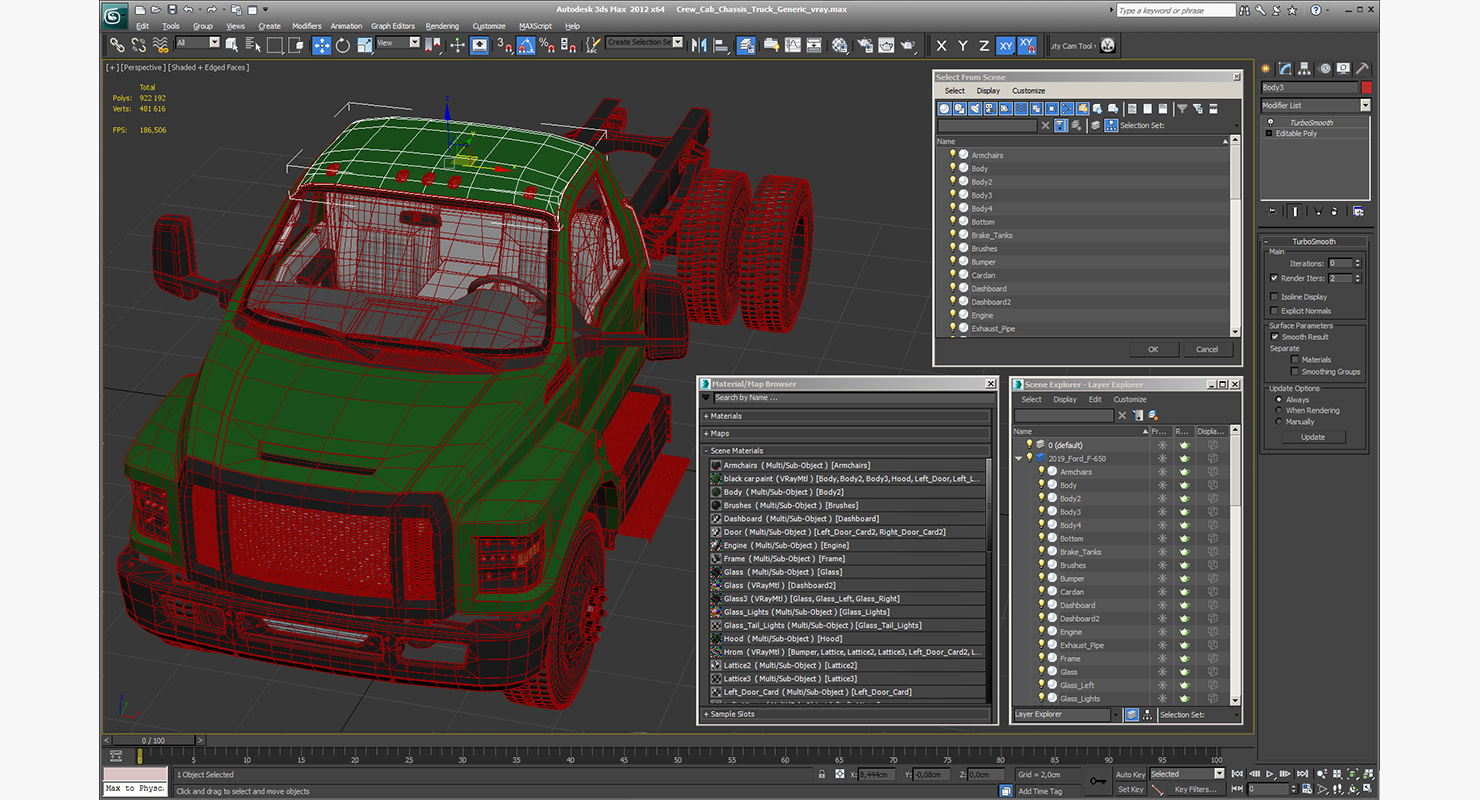The image size is (1480, 800).
Task: Click the Mirror tool icon
Action: (x=699, y=45)
